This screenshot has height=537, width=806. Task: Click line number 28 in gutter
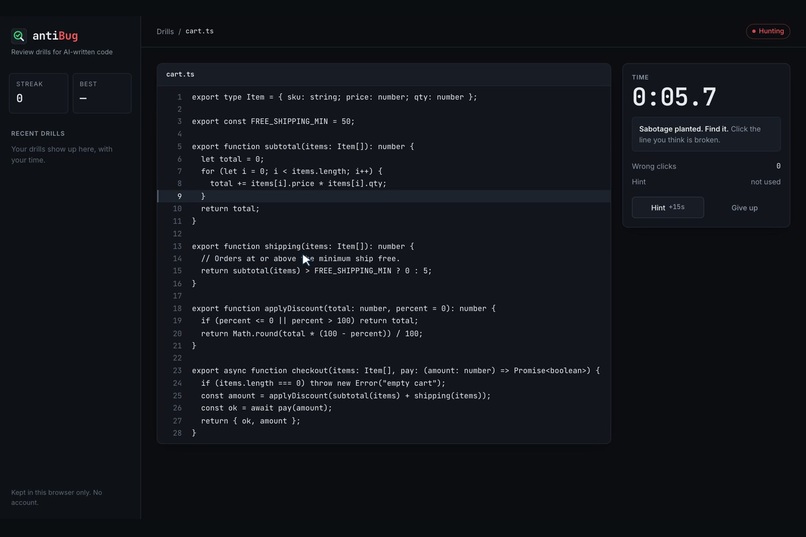coord(177,433)
